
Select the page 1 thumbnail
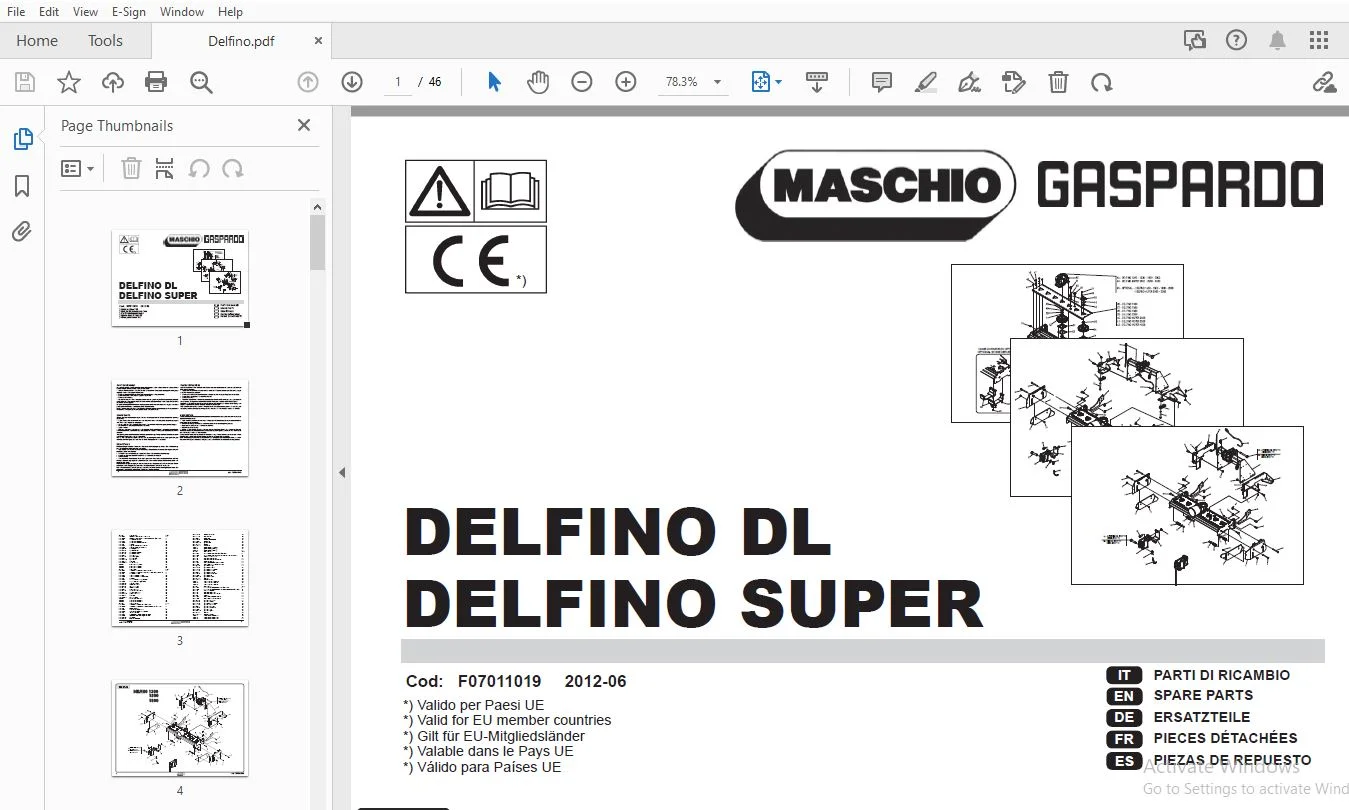pos(180,279)
